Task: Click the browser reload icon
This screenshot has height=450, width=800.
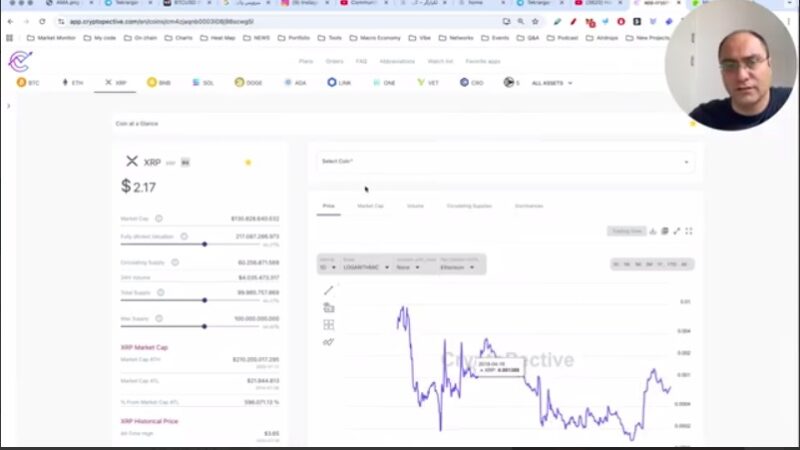Action: click(x=42, y=21)
